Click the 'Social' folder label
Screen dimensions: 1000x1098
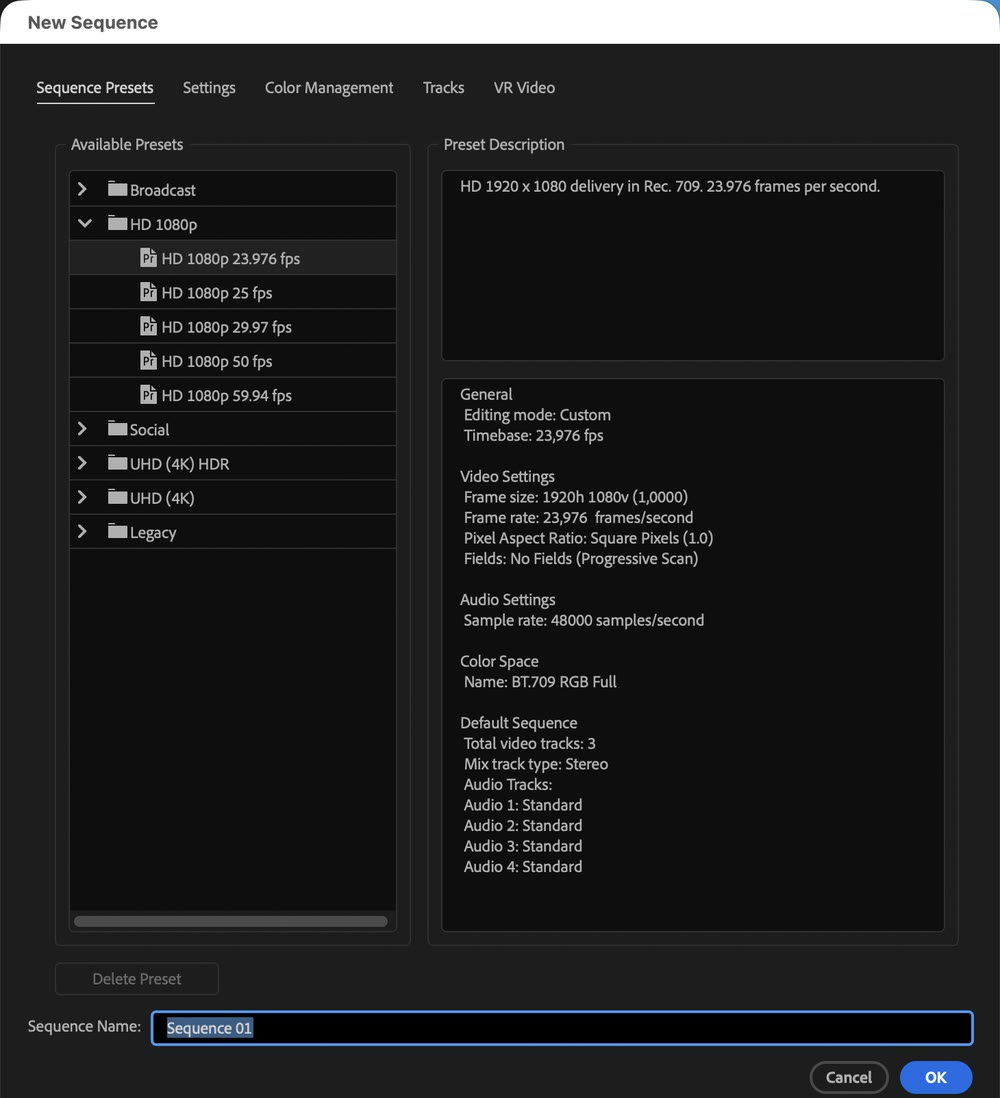click(x=150, y=429)
